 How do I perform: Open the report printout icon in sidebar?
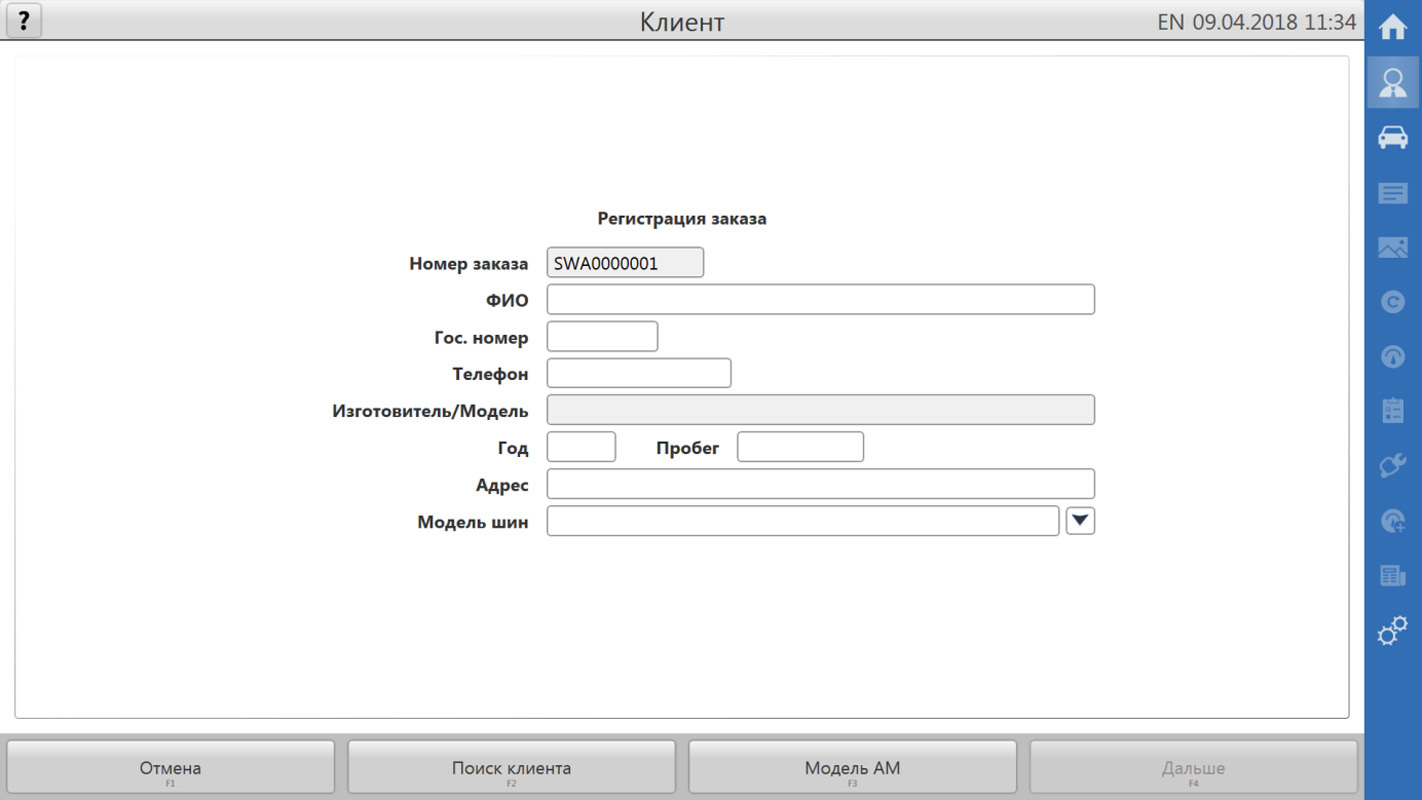click(1393, 575)
